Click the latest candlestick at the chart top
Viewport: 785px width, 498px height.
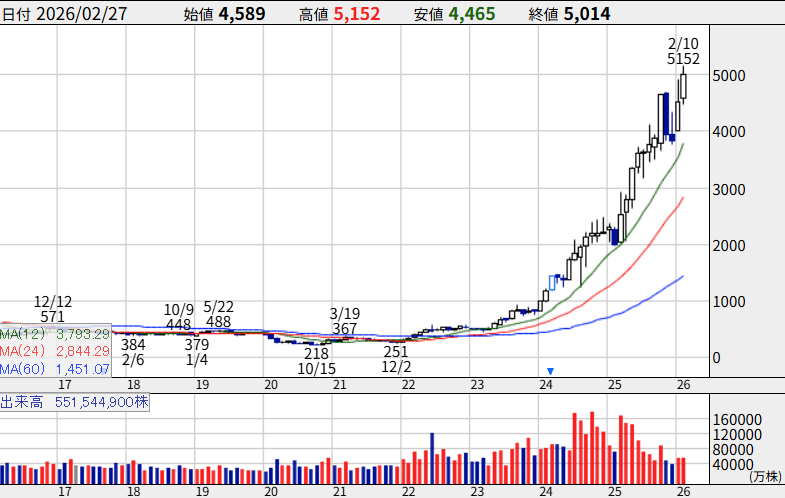click(x=684, y=87)
